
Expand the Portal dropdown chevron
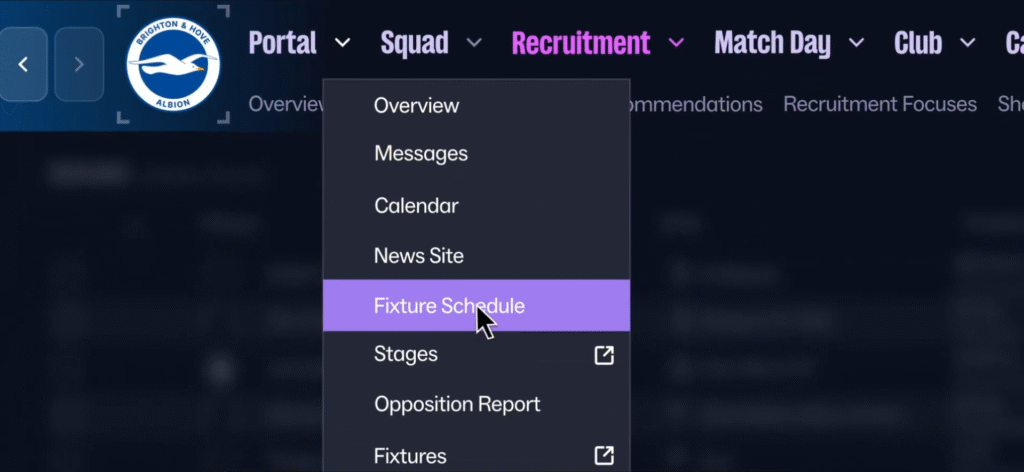(x=342, y=43)
